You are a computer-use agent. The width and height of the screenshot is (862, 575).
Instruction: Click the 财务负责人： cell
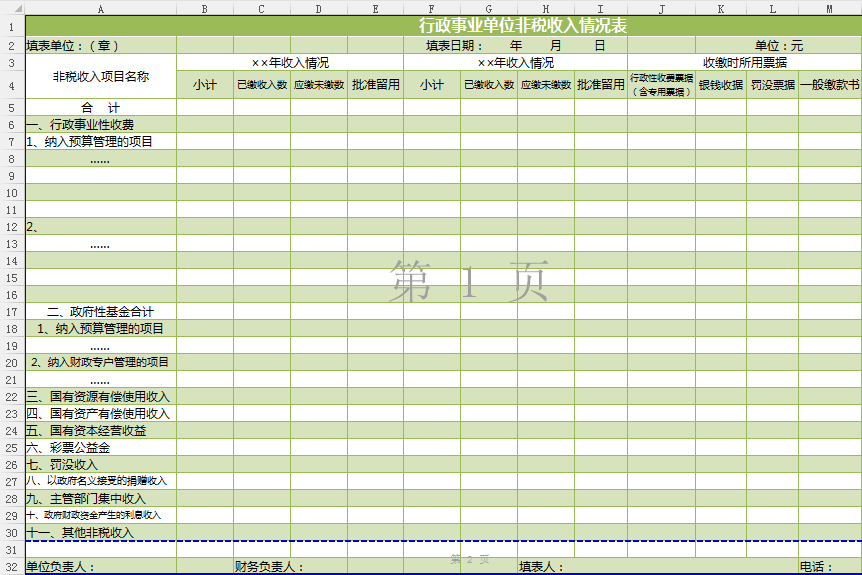269,567
